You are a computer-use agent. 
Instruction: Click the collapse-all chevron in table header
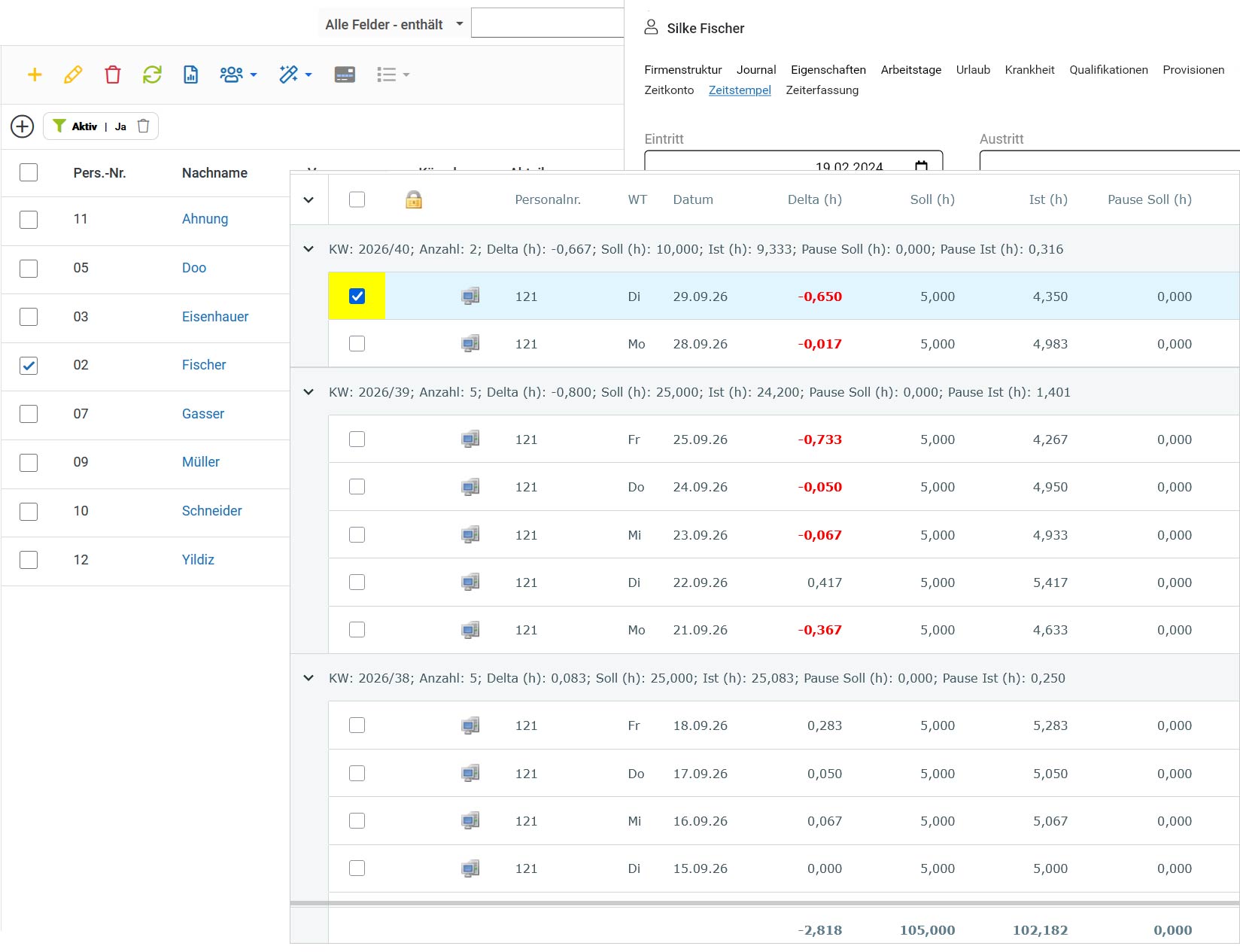308,200
